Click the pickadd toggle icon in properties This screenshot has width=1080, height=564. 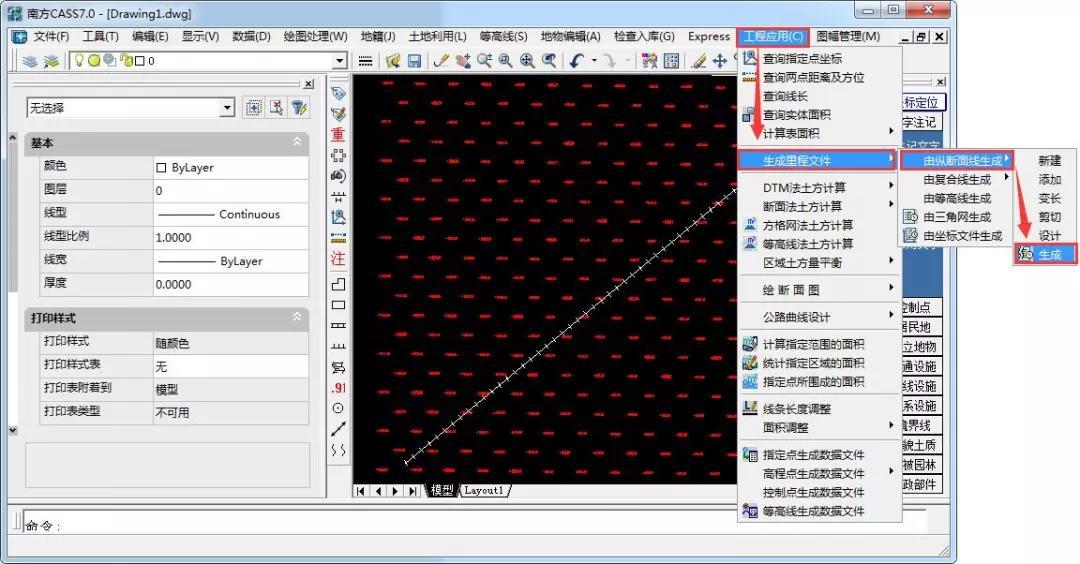[276, 108]
